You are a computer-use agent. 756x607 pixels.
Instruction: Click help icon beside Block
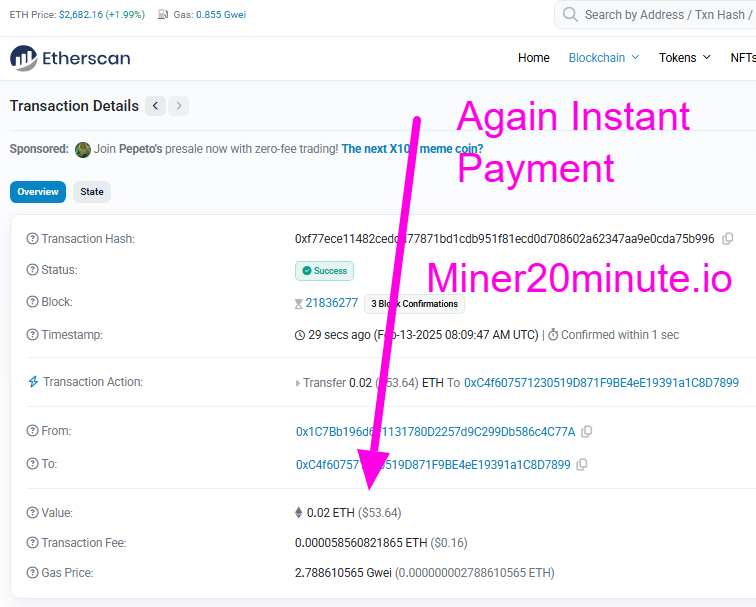tap(32, 302)
